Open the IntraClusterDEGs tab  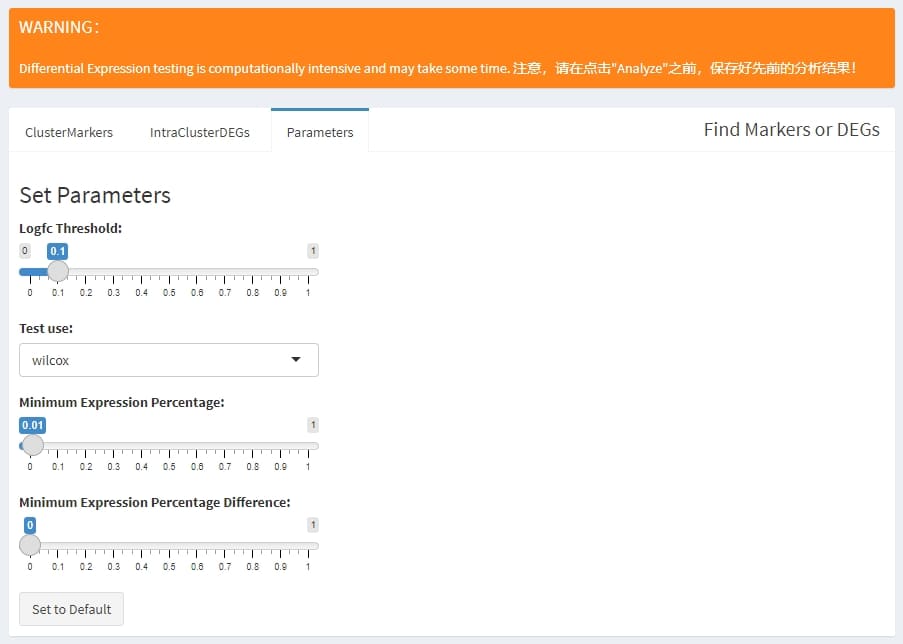[199, 132]
